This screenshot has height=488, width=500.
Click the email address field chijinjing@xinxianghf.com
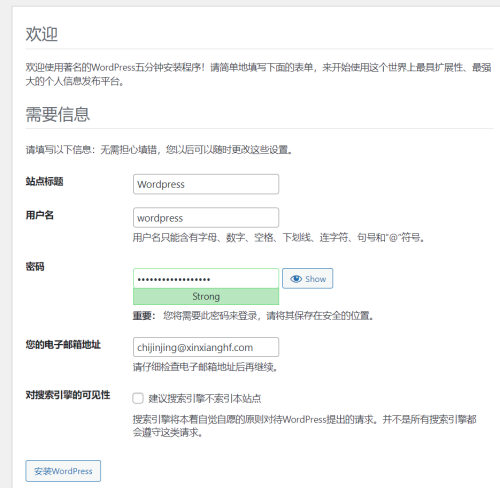click(206, 347)
